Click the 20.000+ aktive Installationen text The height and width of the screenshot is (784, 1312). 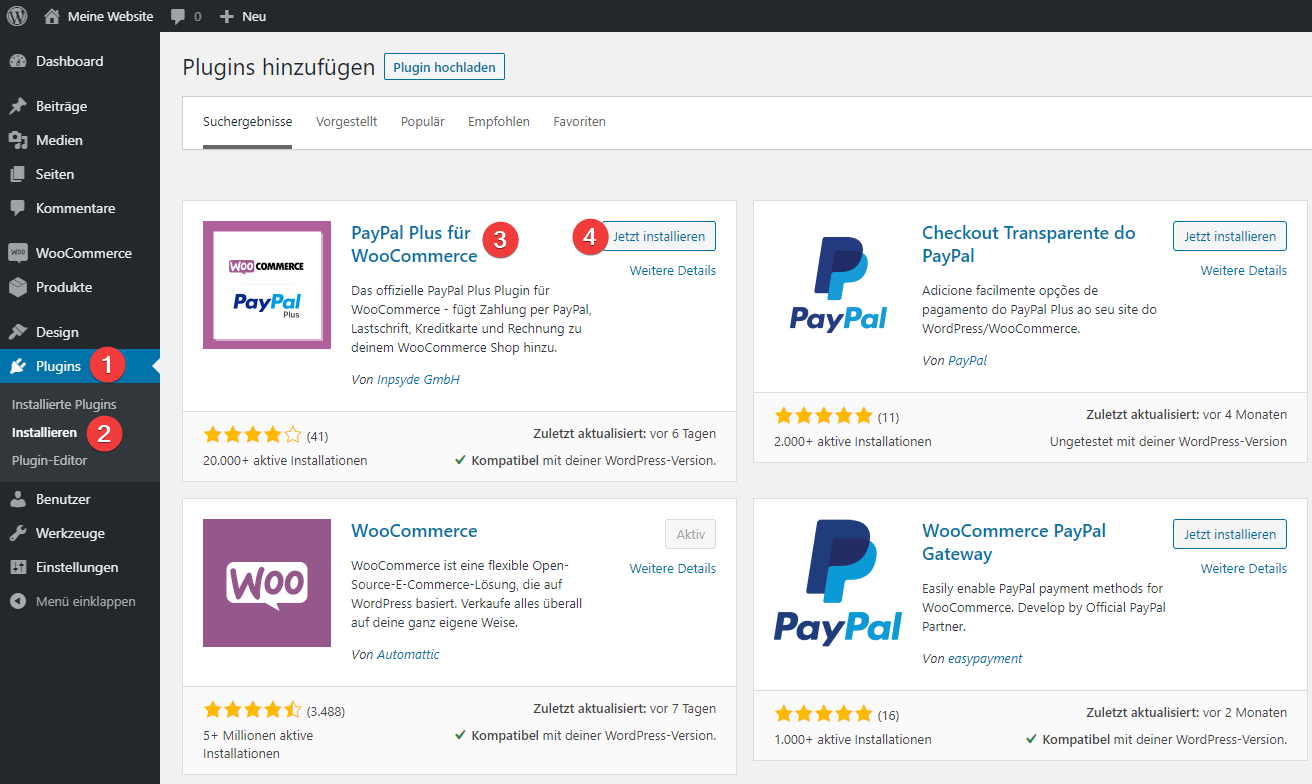285,461
